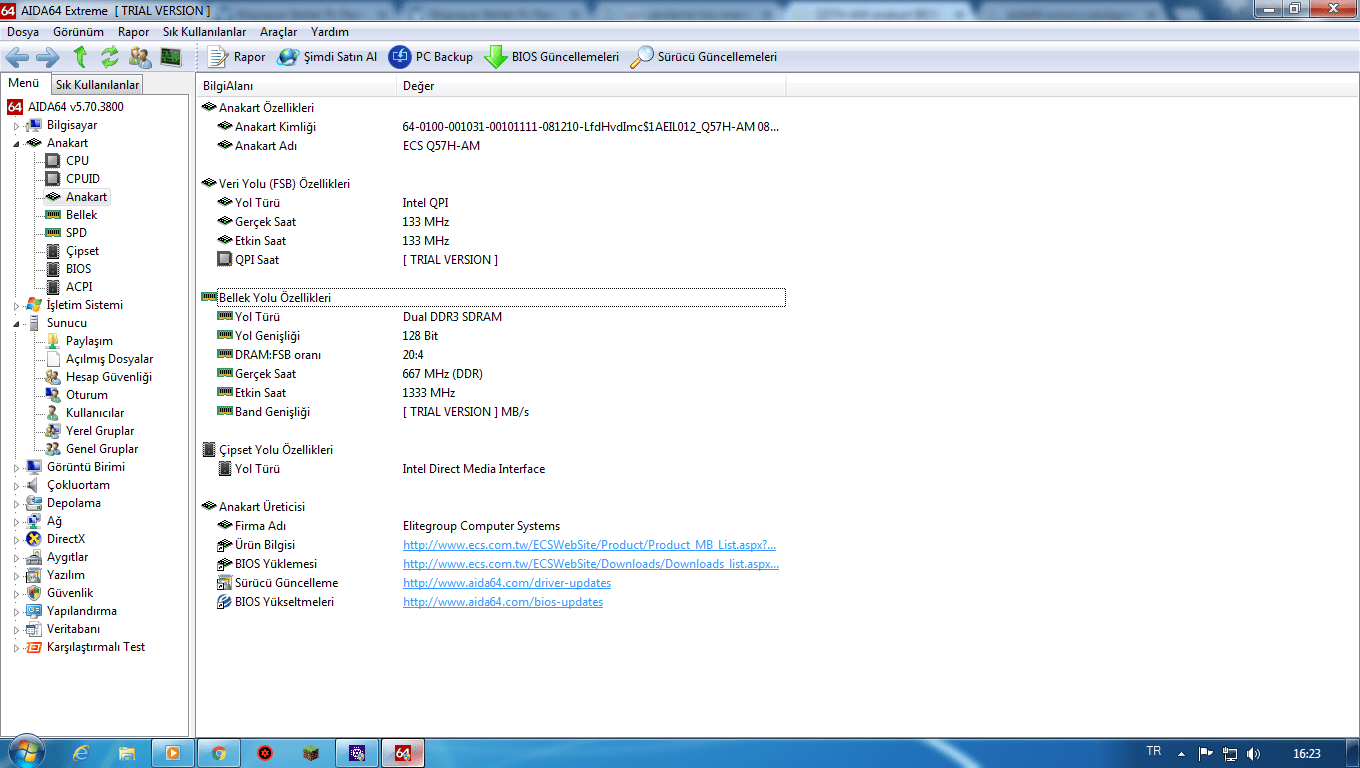Screen dimensions: 1360x768
Task: Click the TR language indicator in tray
Action: point(1154,751)
